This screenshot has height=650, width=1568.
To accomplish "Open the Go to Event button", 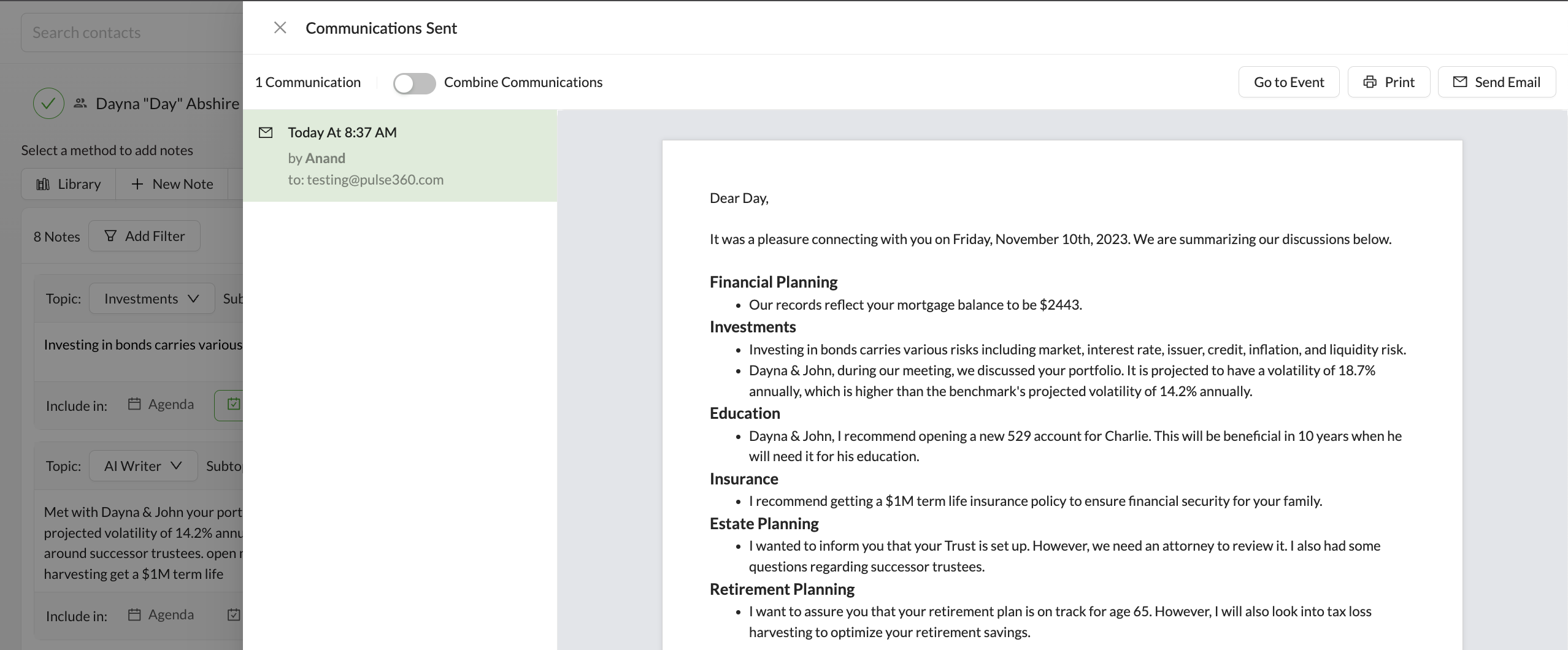I will [1288, 82].
